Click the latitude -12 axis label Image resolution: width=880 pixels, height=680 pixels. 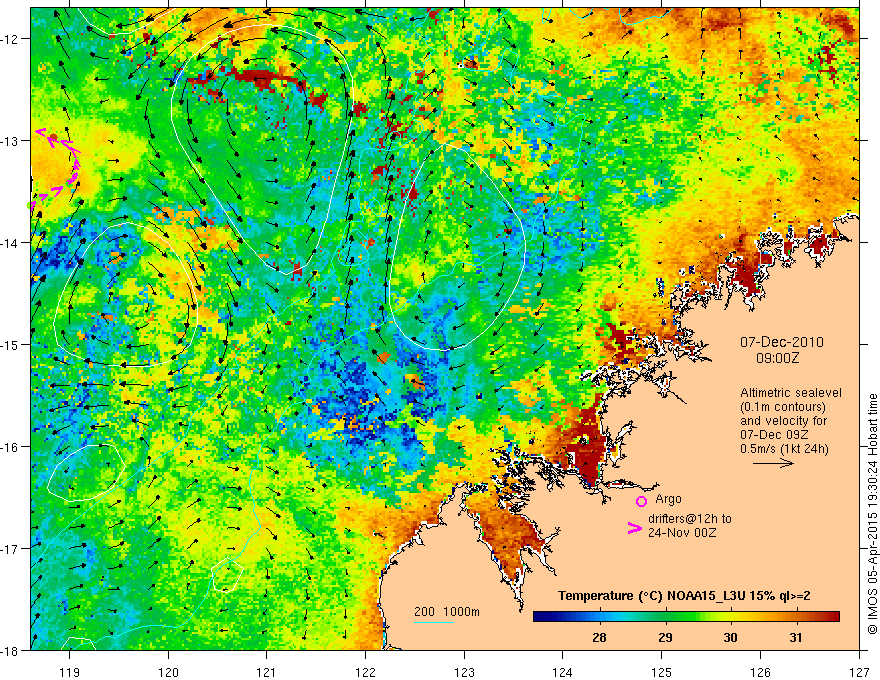(x=11, y=39)
